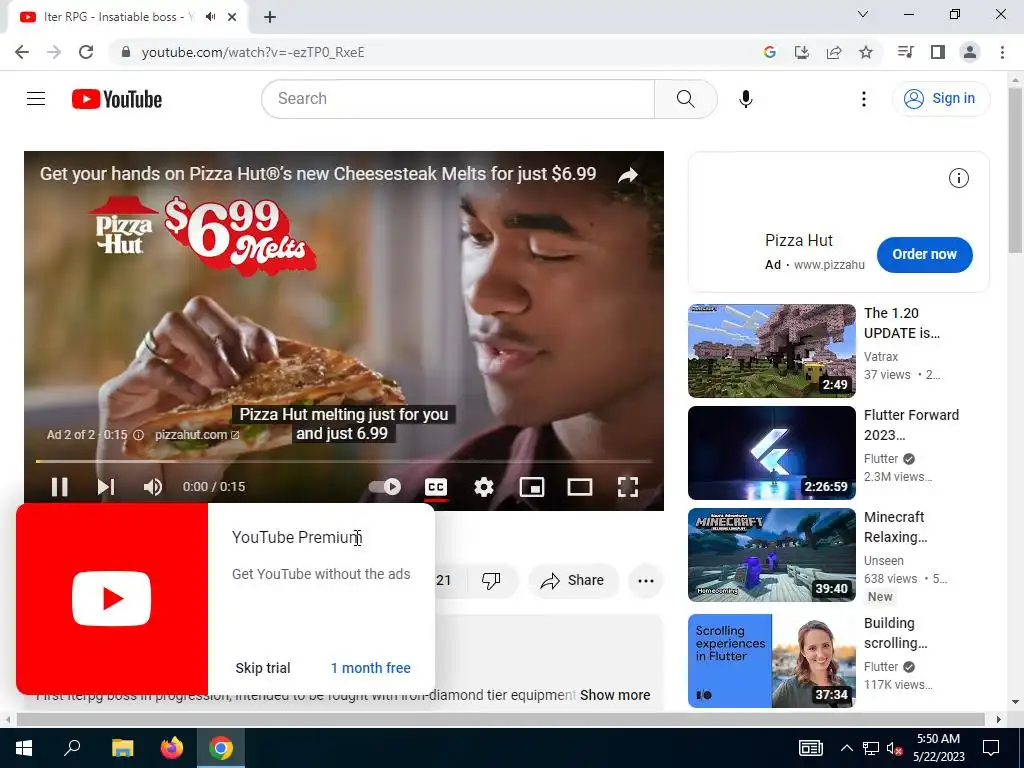Screen dimensions: 1024x768
Task: Mute the tab via speaker icon
Action: click(x=210, y=17)
